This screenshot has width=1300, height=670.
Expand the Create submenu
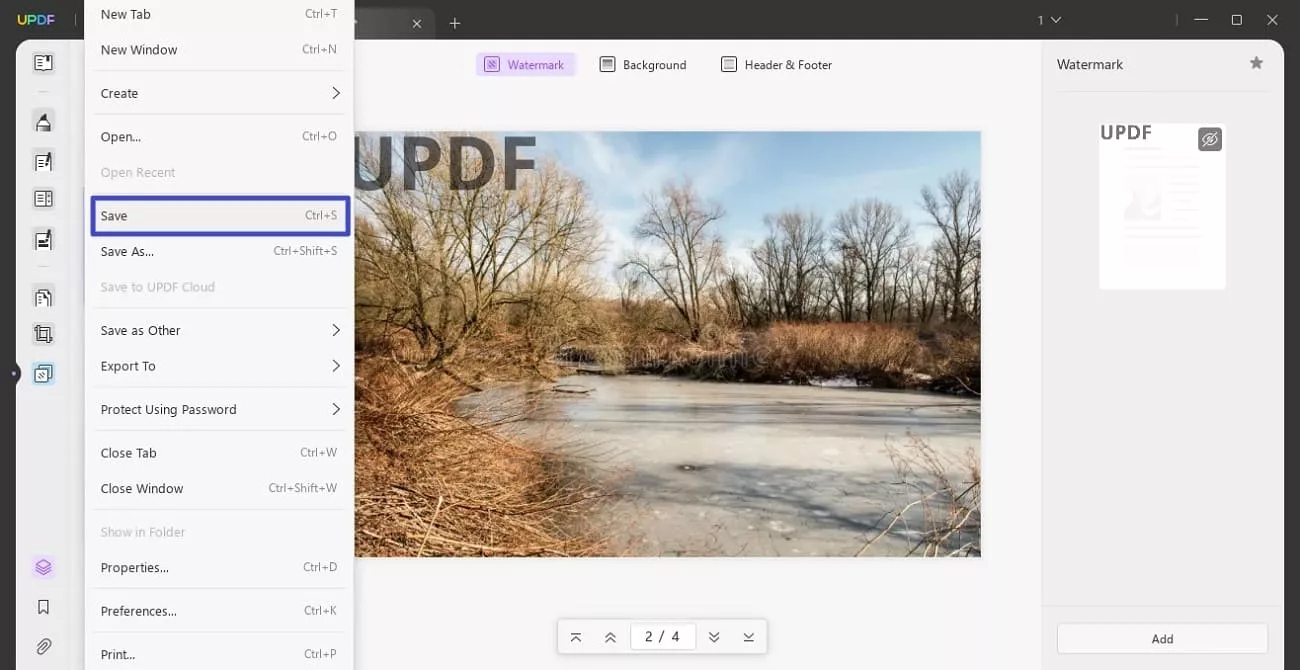pyautogui.click(x=219, y=93)
